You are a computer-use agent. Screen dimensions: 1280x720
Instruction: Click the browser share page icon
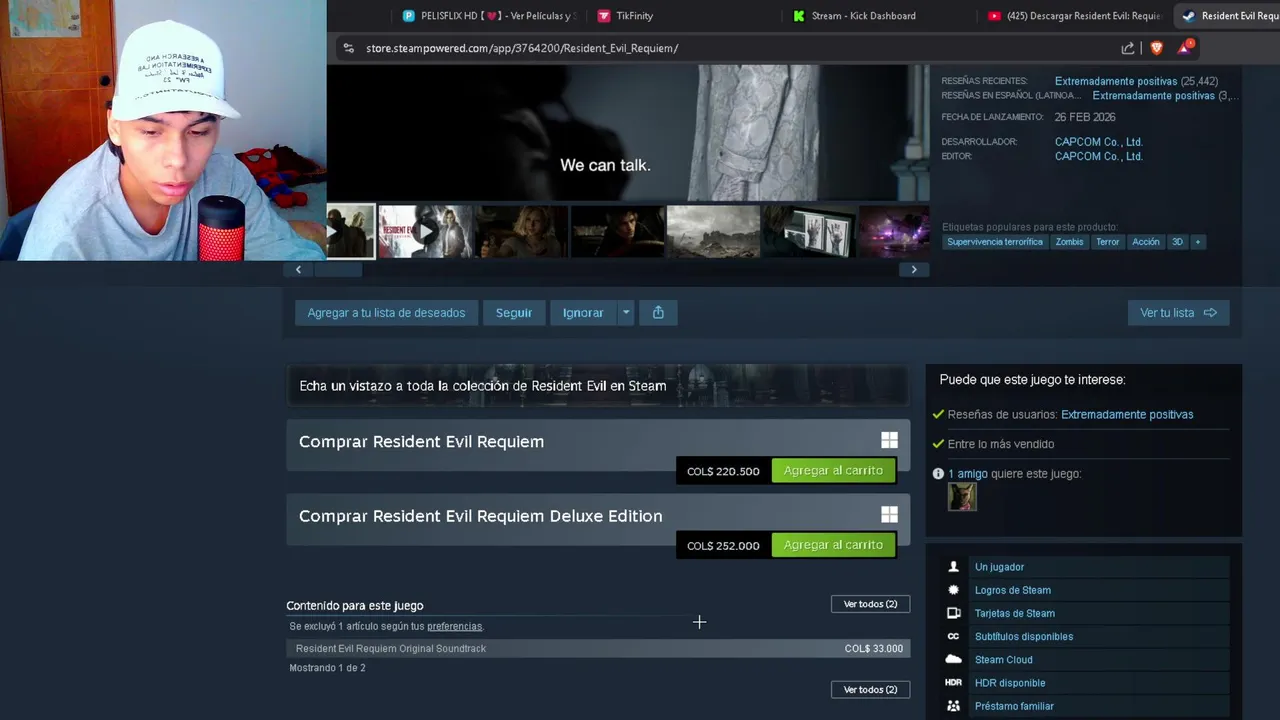coord(1128,48)
